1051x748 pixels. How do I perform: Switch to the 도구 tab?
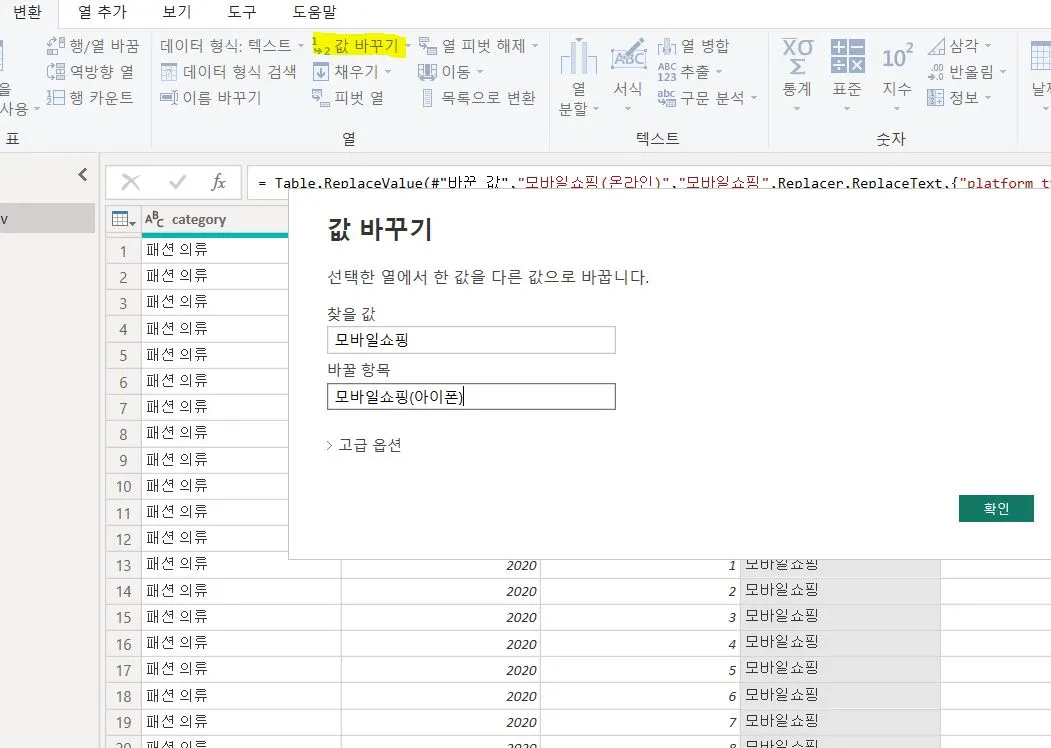click(x=242, y=12)
